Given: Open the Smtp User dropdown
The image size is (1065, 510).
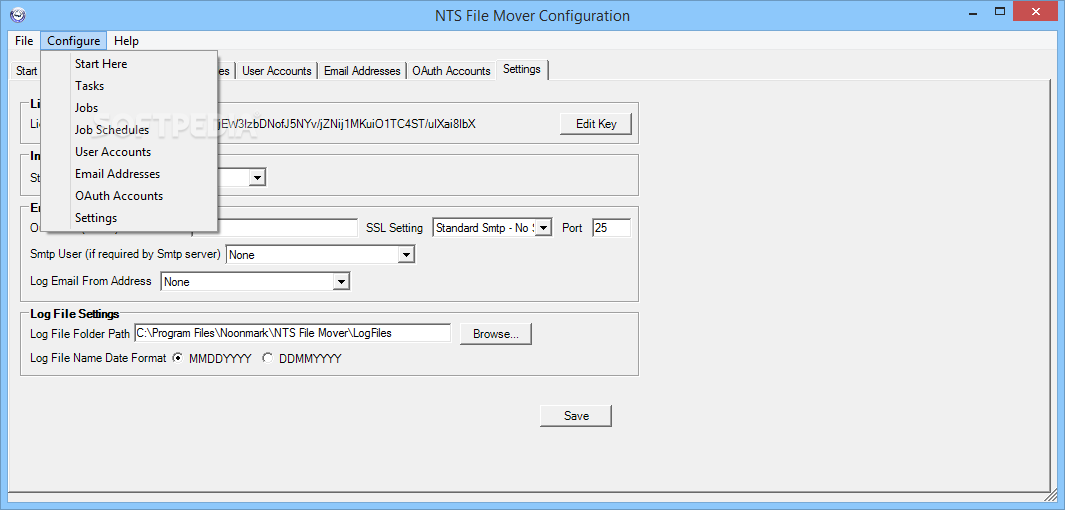Looking at the screenshot, I should (x=405, y=255).
